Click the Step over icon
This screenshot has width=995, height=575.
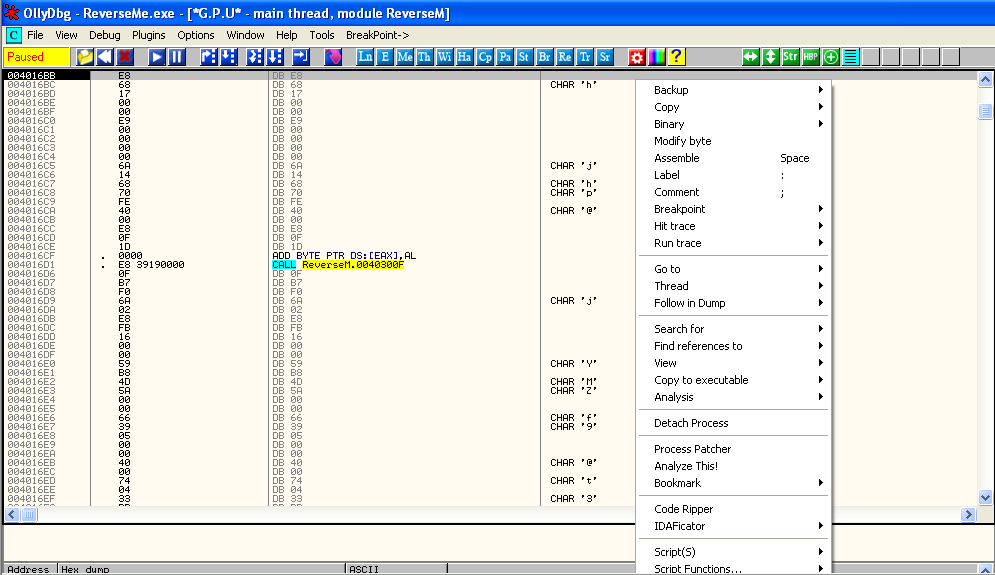click(228, 57)
